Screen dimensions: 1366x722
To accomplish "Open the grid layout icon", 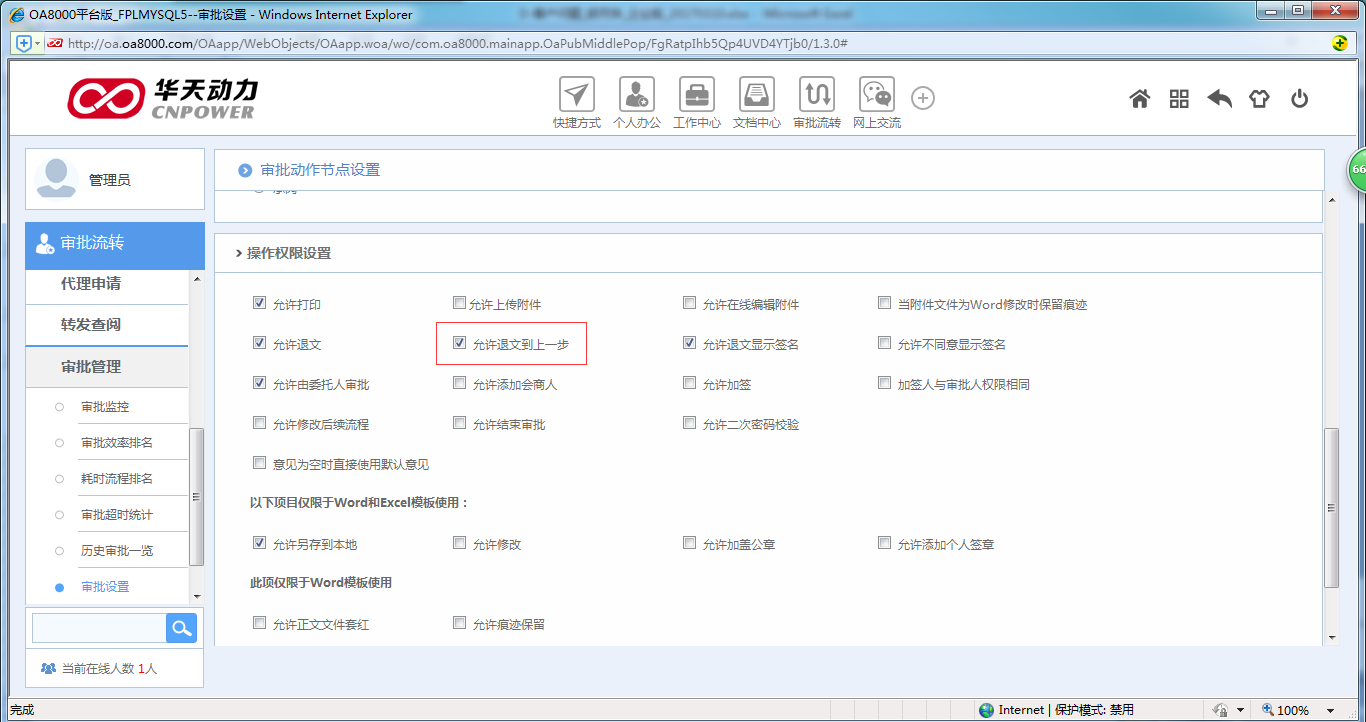I will pos(1179,98).
